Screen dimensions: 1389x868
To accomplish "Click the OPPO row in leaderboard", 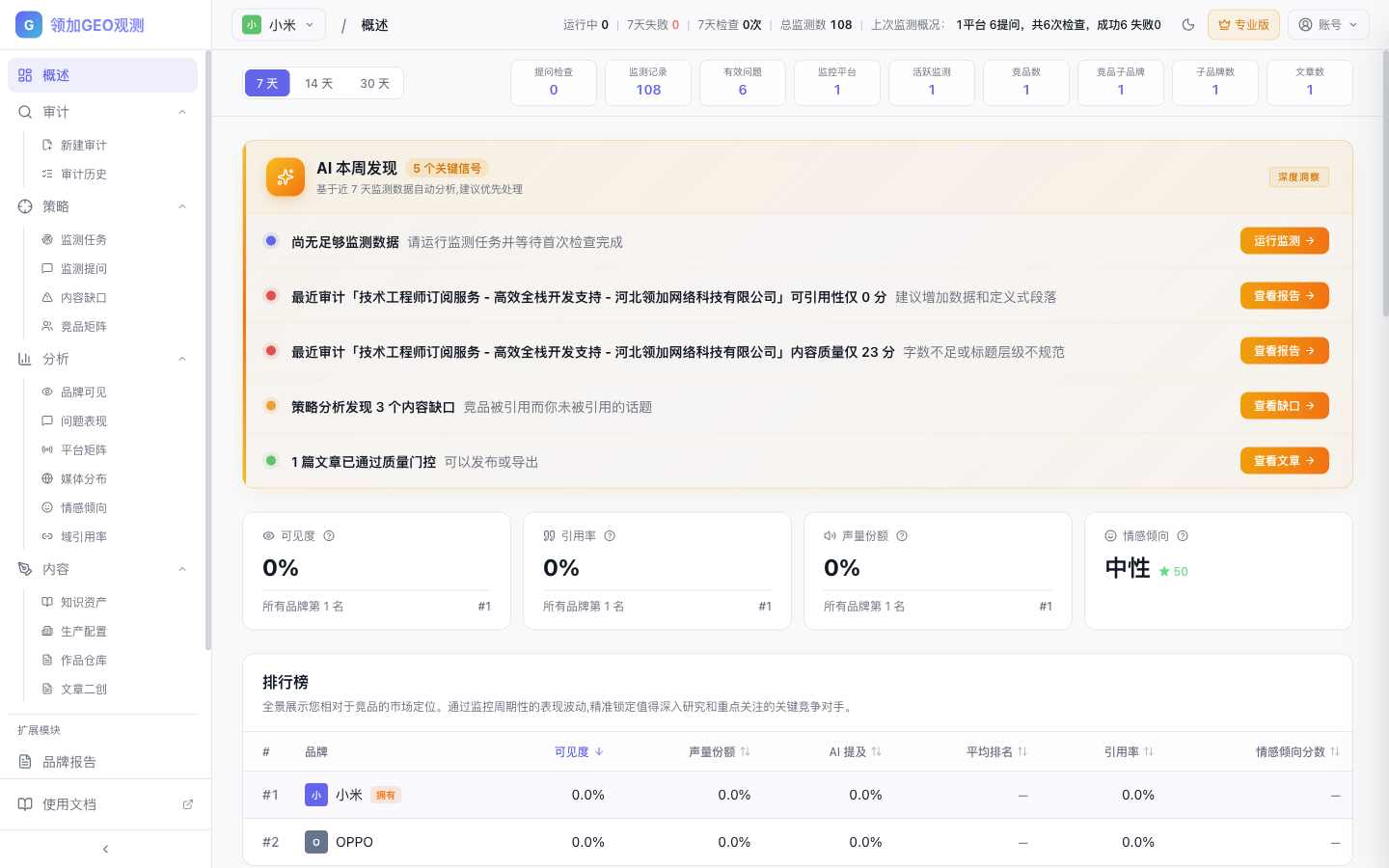I will [798, 842].
